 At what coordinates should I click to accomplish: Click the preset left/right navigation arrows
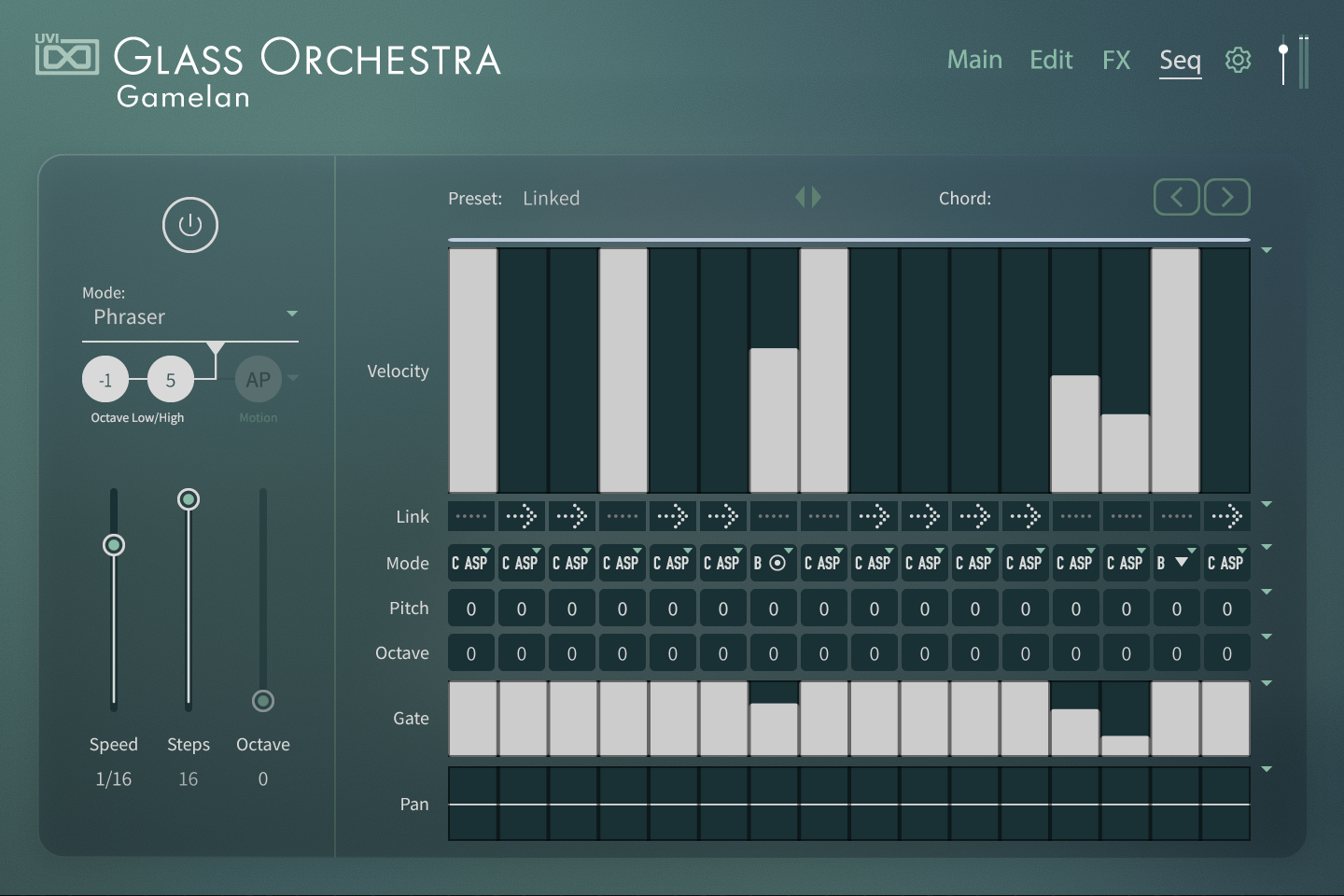point(808,197)
